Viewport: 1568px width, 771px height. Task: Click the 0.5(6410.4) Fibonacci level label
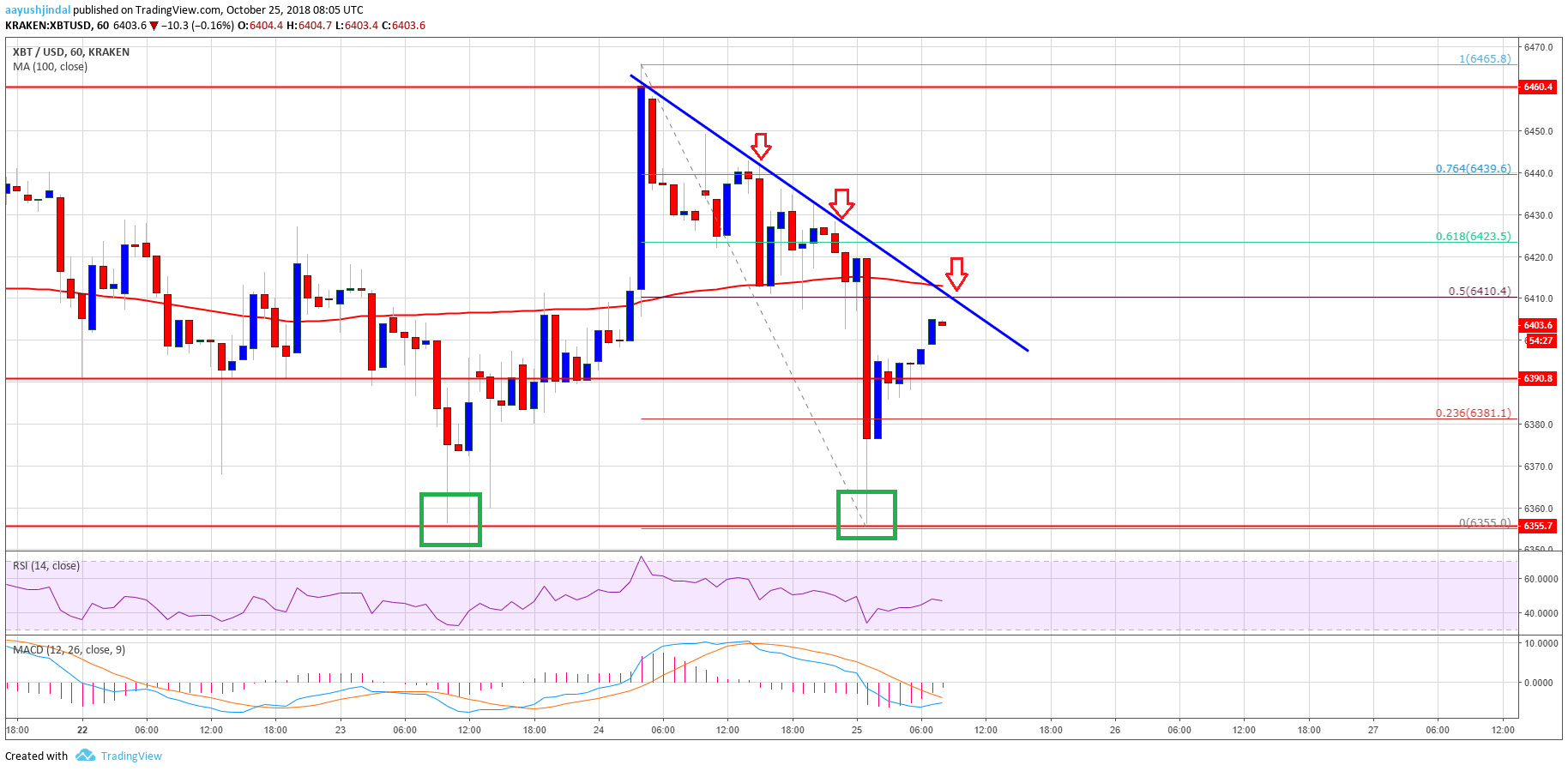pos(1480,292)
